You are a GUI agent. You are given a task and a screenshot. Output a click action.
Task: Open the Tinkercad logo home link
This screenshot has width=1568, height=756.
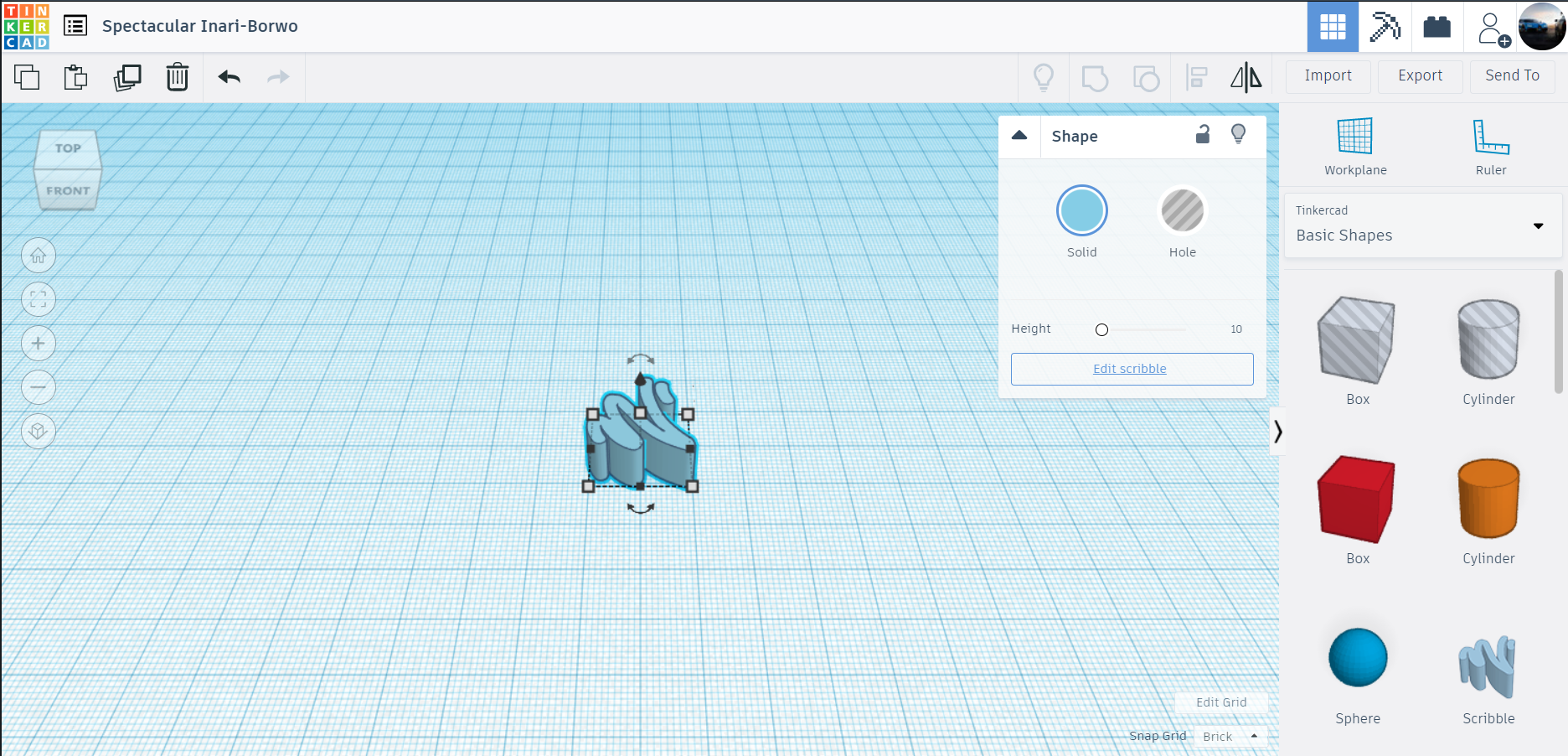tap(27, 26)
